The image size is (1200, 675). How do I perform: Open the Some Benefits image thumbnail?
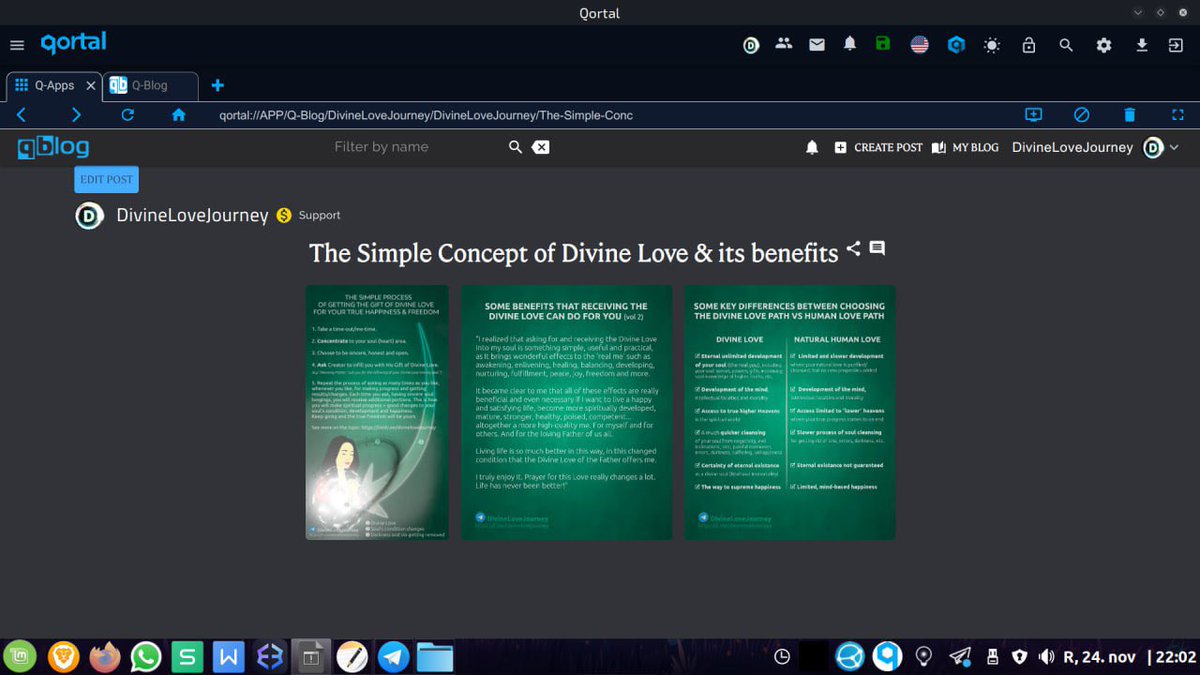(x=566, y=412)
